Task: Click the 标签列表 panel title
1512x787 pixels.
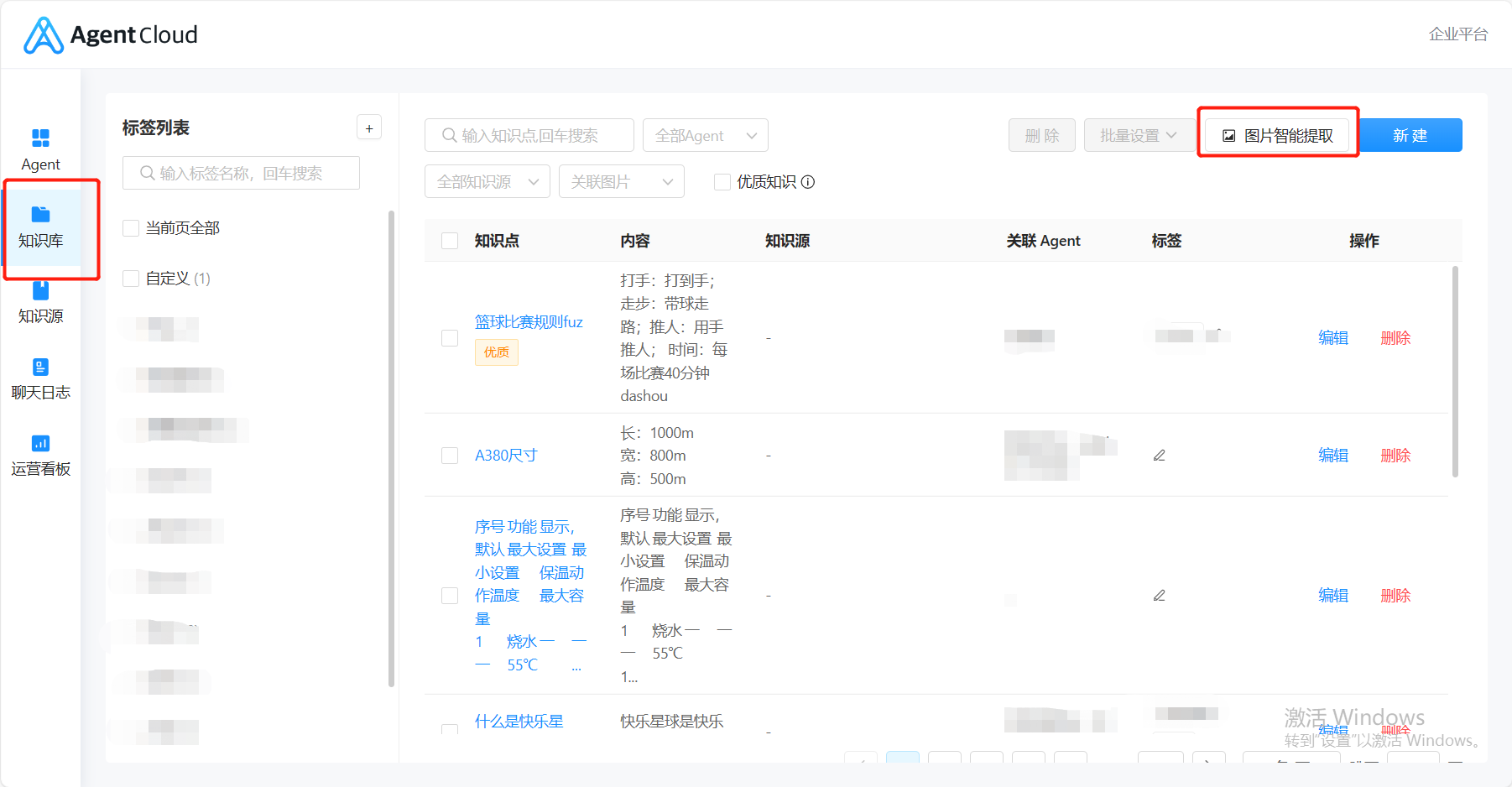Action: click(156, 128)
